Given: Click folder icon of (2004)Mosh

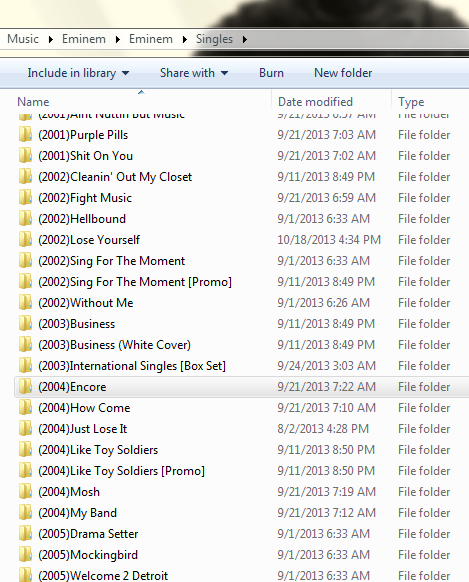Looking at the screenshot, I should (x=25, y=491).
